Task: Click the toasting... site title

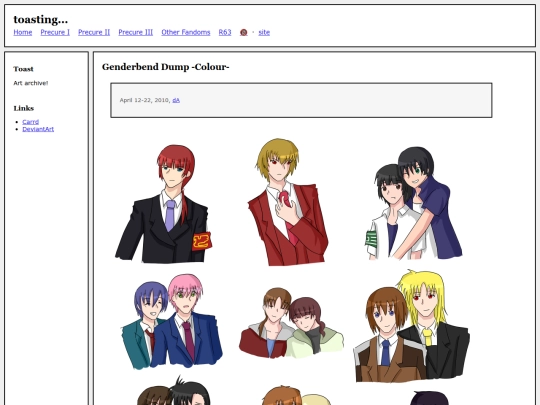Action: (41, 19)
